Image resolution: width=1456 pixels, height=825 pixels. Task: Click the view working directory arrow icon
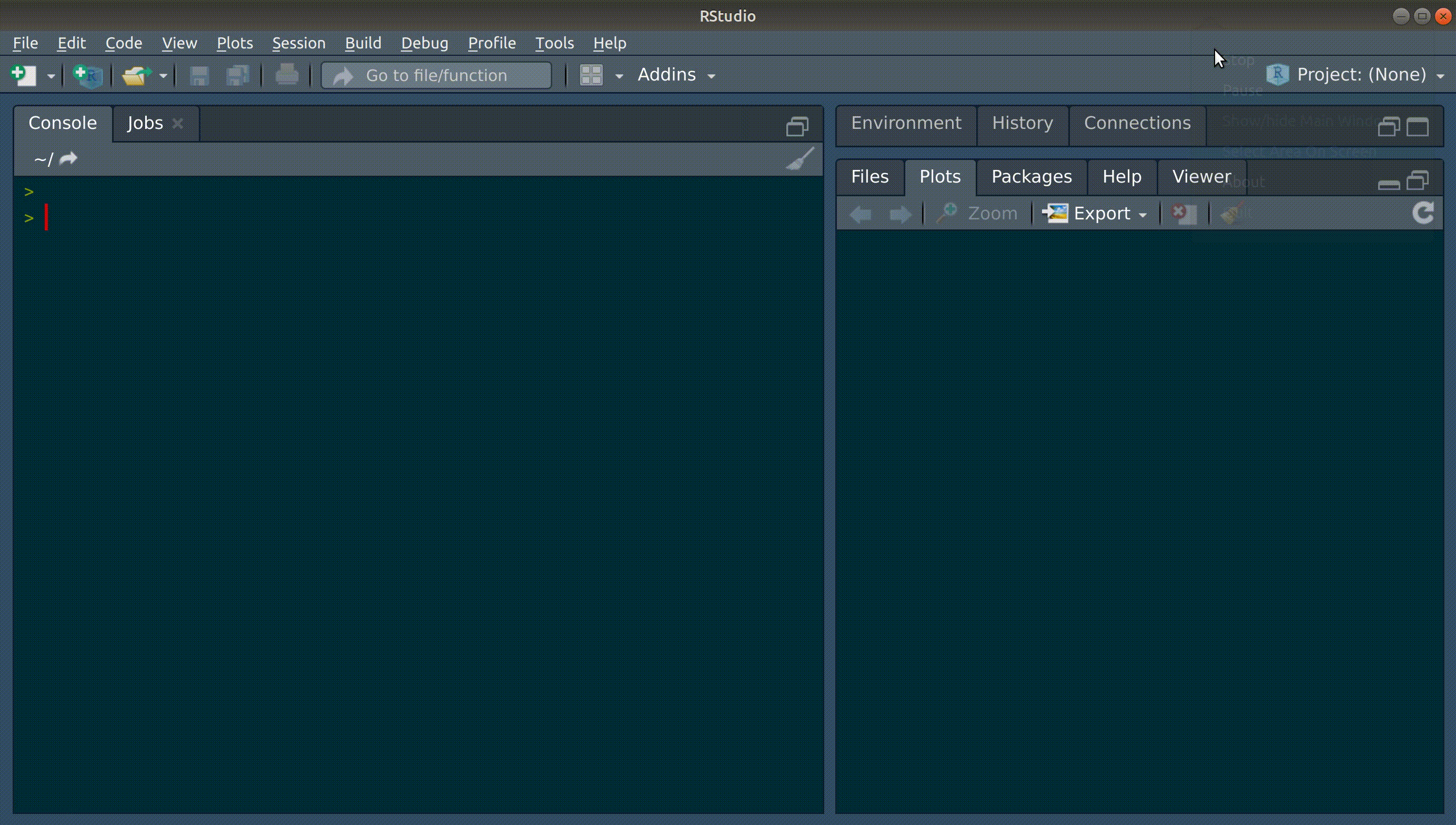(68, 159)
